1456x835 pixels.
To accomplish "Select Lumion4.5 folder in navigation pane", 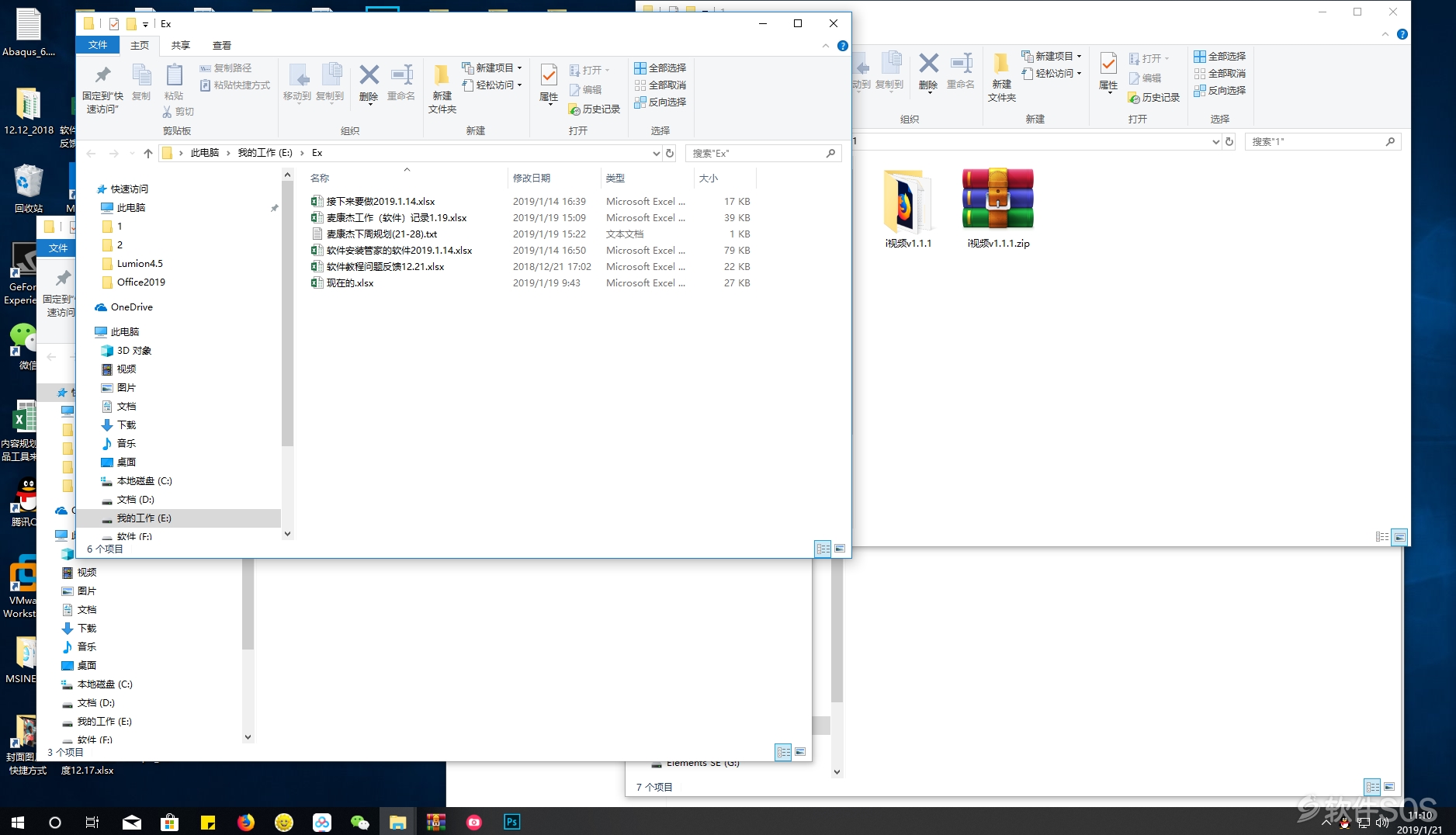I will click(x=140, y=264).
